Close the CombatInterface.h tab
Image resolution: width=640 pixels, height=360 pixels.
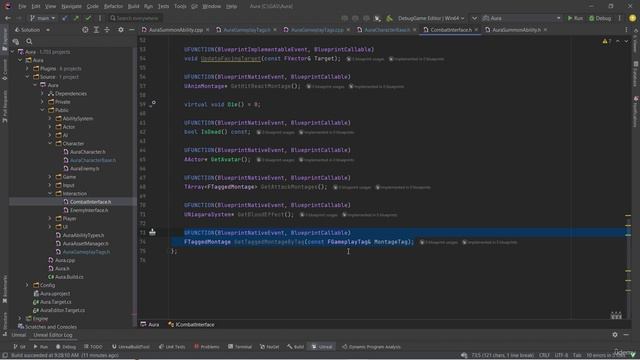point(476,30)
